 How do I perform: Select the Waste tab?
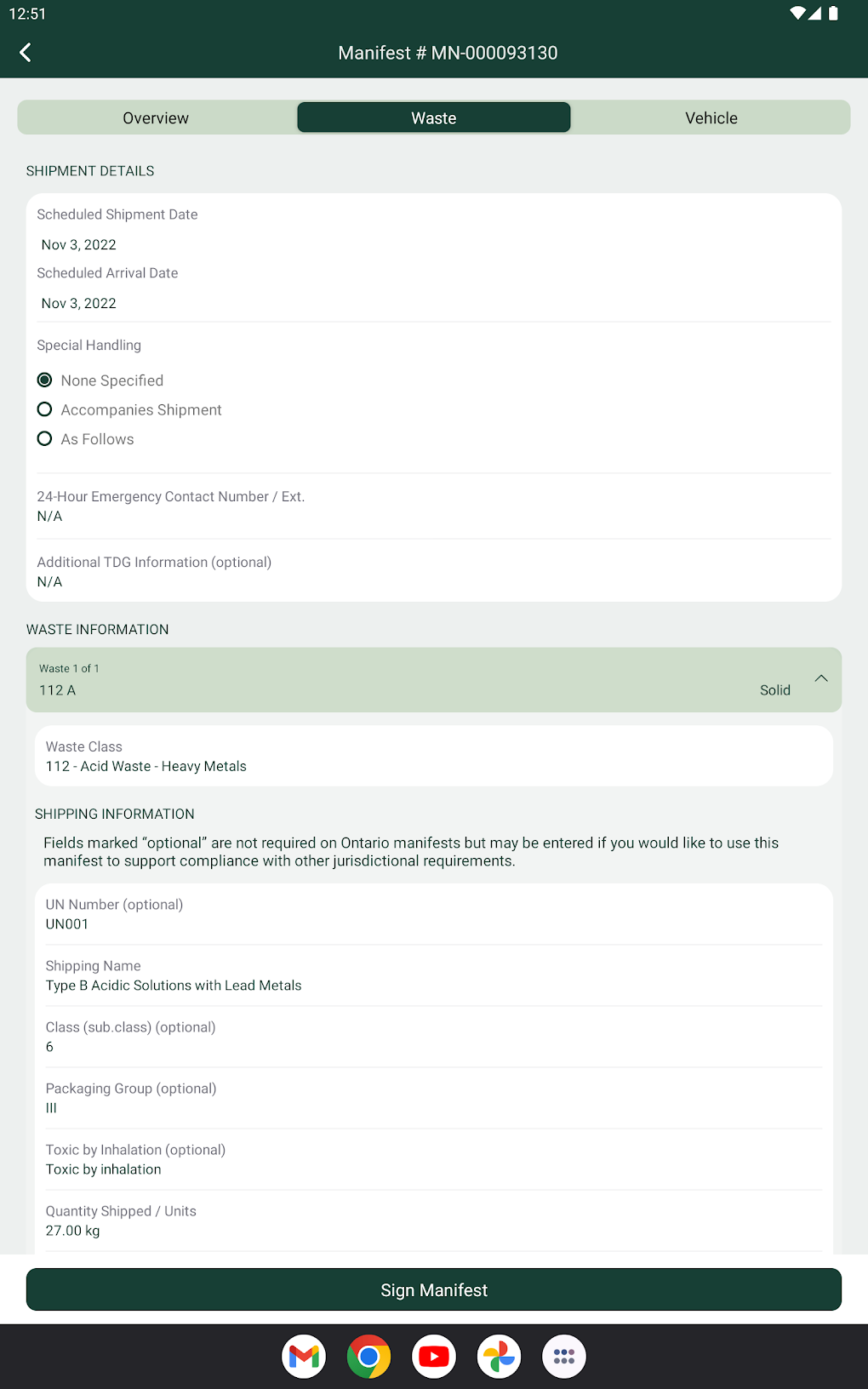point(434,117)
